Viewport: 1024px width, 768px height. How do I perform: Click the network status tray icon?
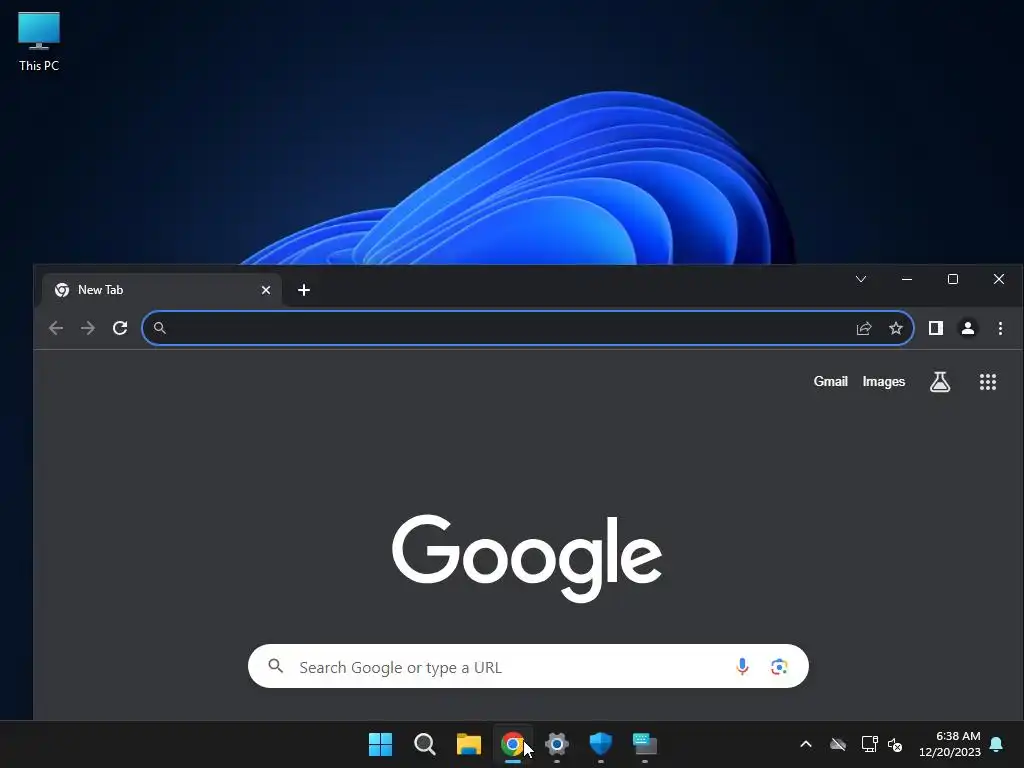click(869, 744)
